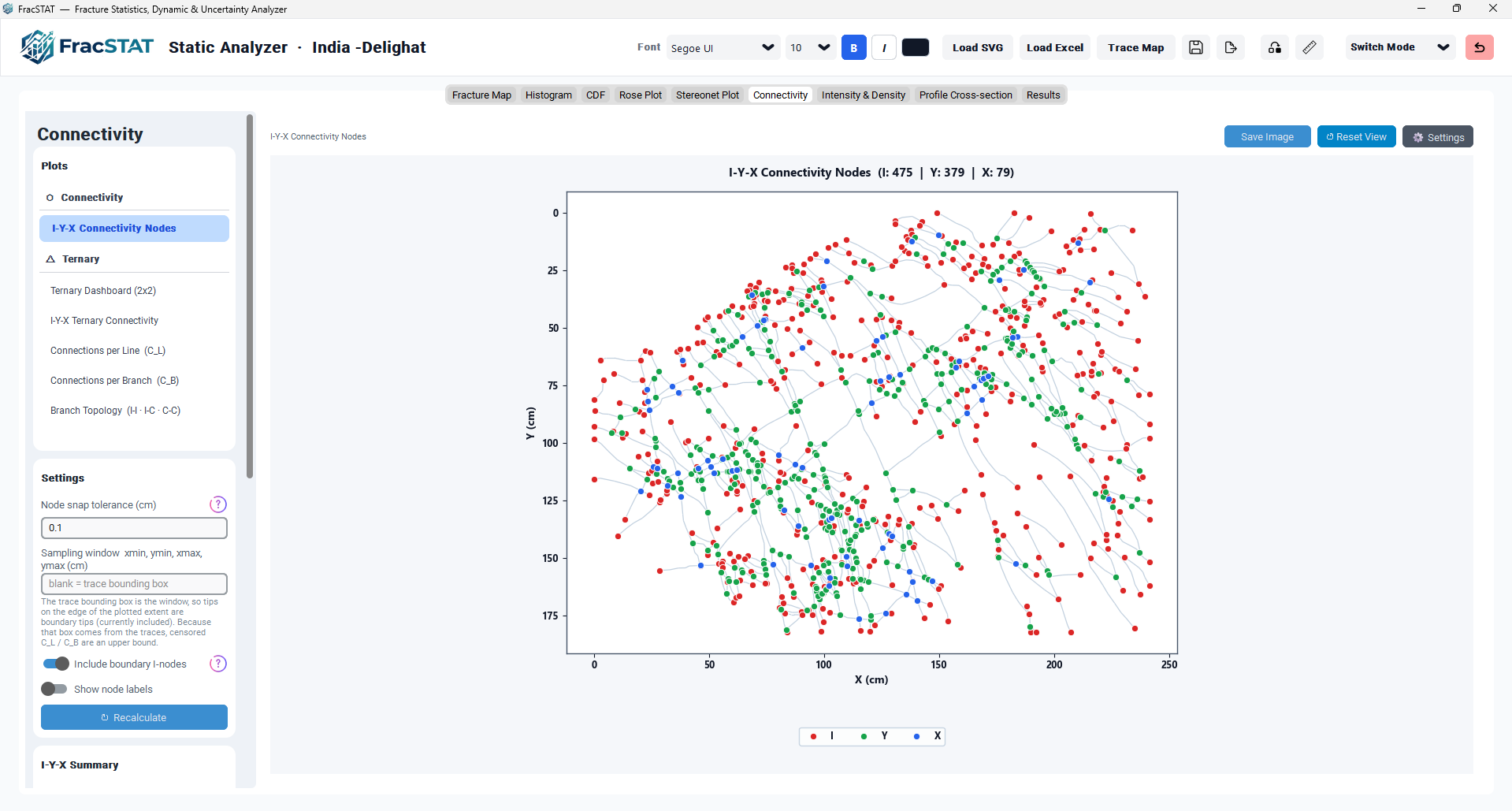1512x811 pixels.
Task: Click the breadcrumb I-Y-X Connectivity Nodes label
Action: pos(318,137)
